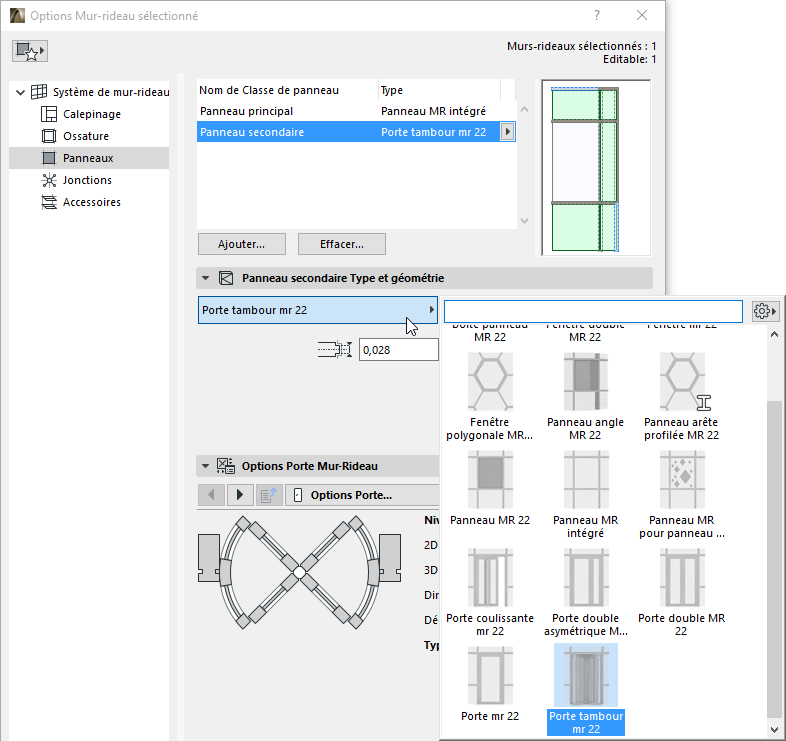Click the Panneau MR intégré type cell
The height and width of the screenshot is (741, 786).
click(x=433, y=111)
